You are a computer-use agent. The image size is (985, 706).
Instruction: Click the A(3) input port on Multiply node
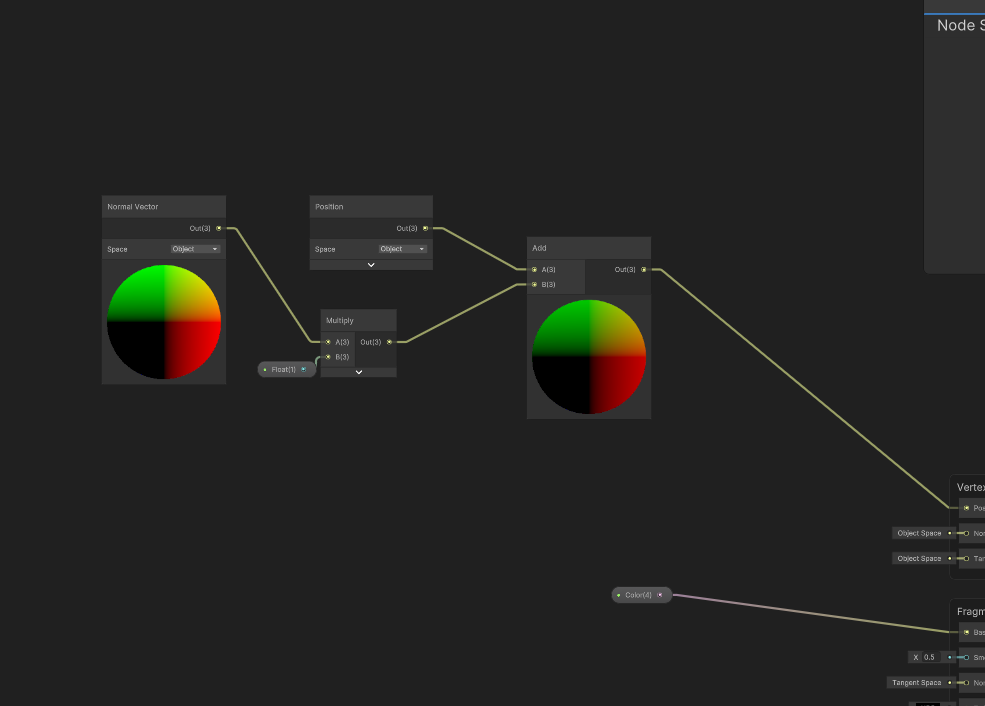pos(328,342)
